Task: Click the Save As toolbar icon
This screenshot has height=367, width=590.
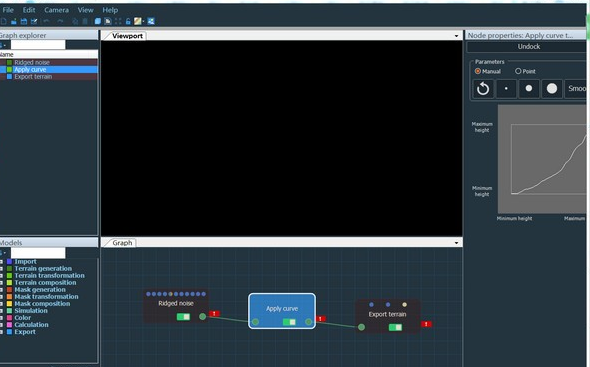Action: [34, 21]
